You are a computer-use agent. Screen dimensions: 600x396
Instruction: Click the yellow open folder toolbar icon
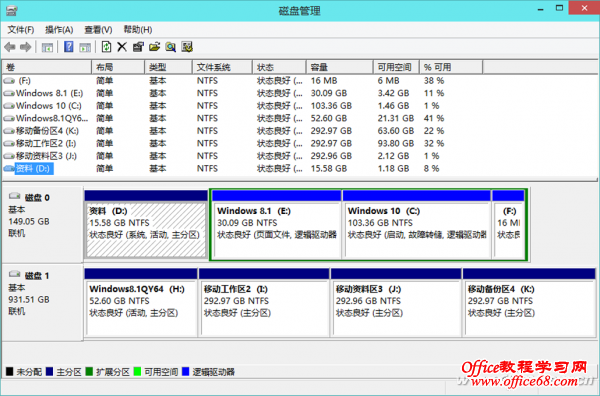click(154, 47)
